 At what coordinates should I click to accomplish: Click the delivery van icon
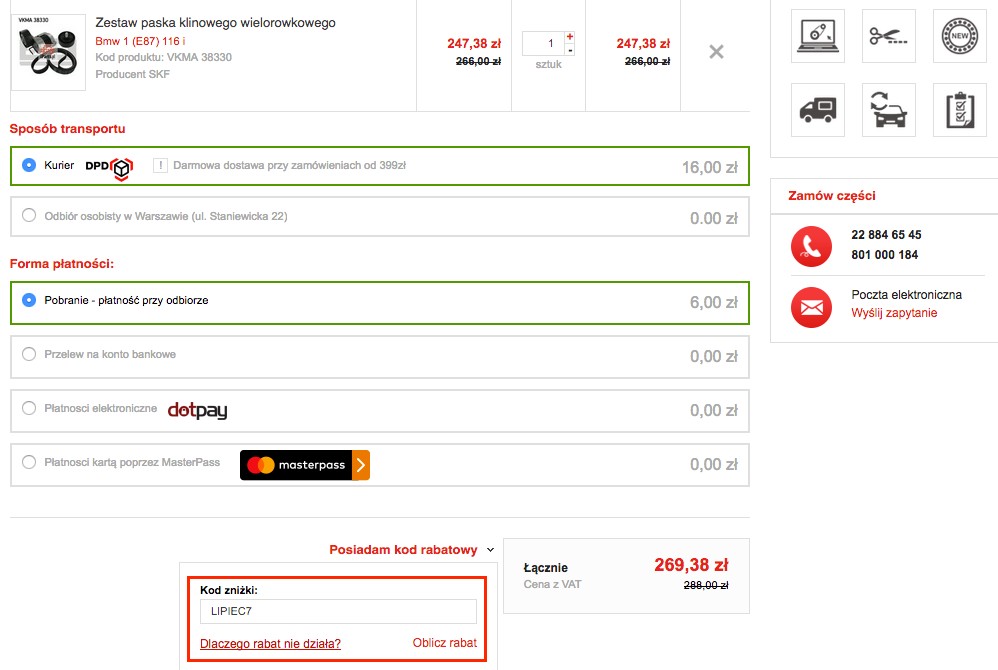(x=818, y=110)
